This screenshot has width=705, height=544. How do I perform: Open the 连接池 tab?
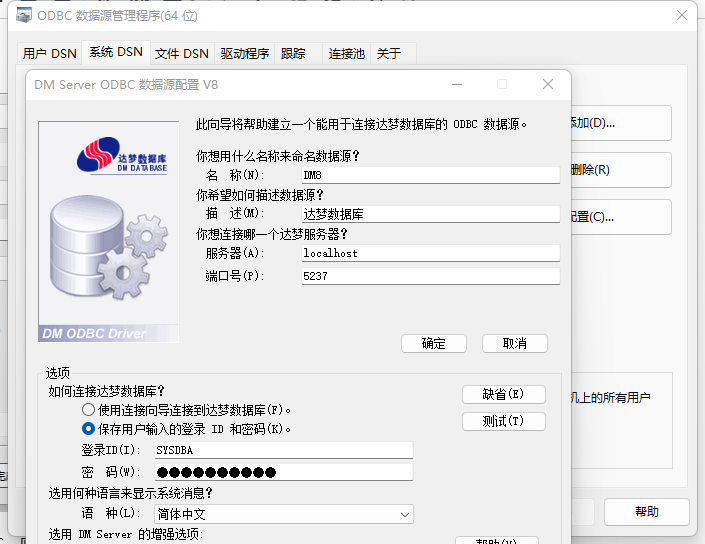(346, 54)
